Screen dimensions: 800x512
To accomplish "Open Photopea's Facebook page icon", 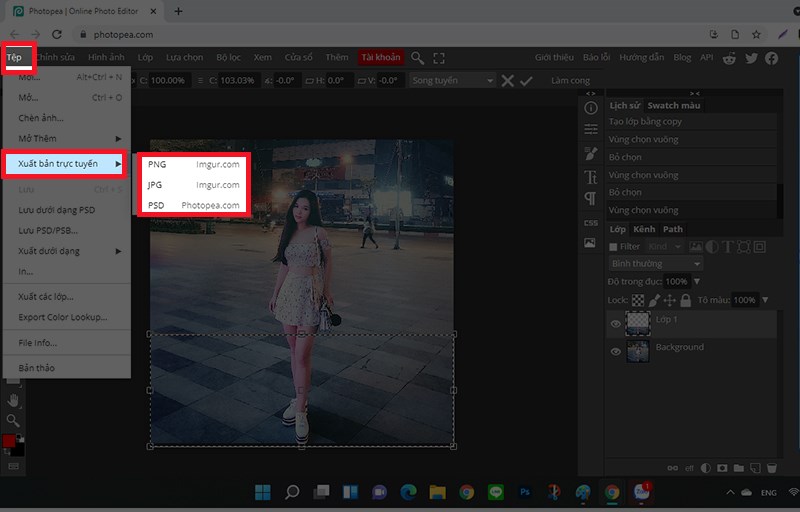I will point(771,58).
